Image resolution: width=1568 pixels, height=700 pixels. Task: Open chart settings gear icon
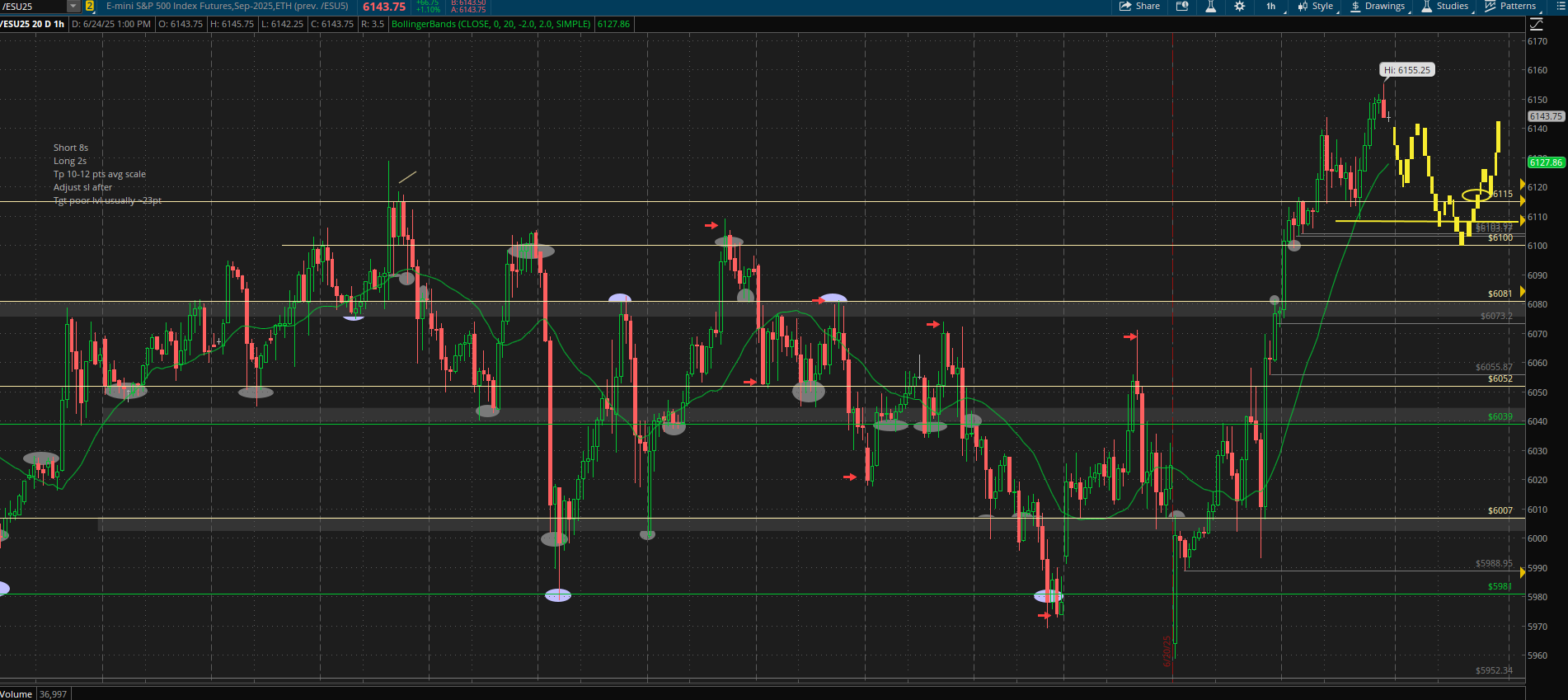(x=1239, y=7)
